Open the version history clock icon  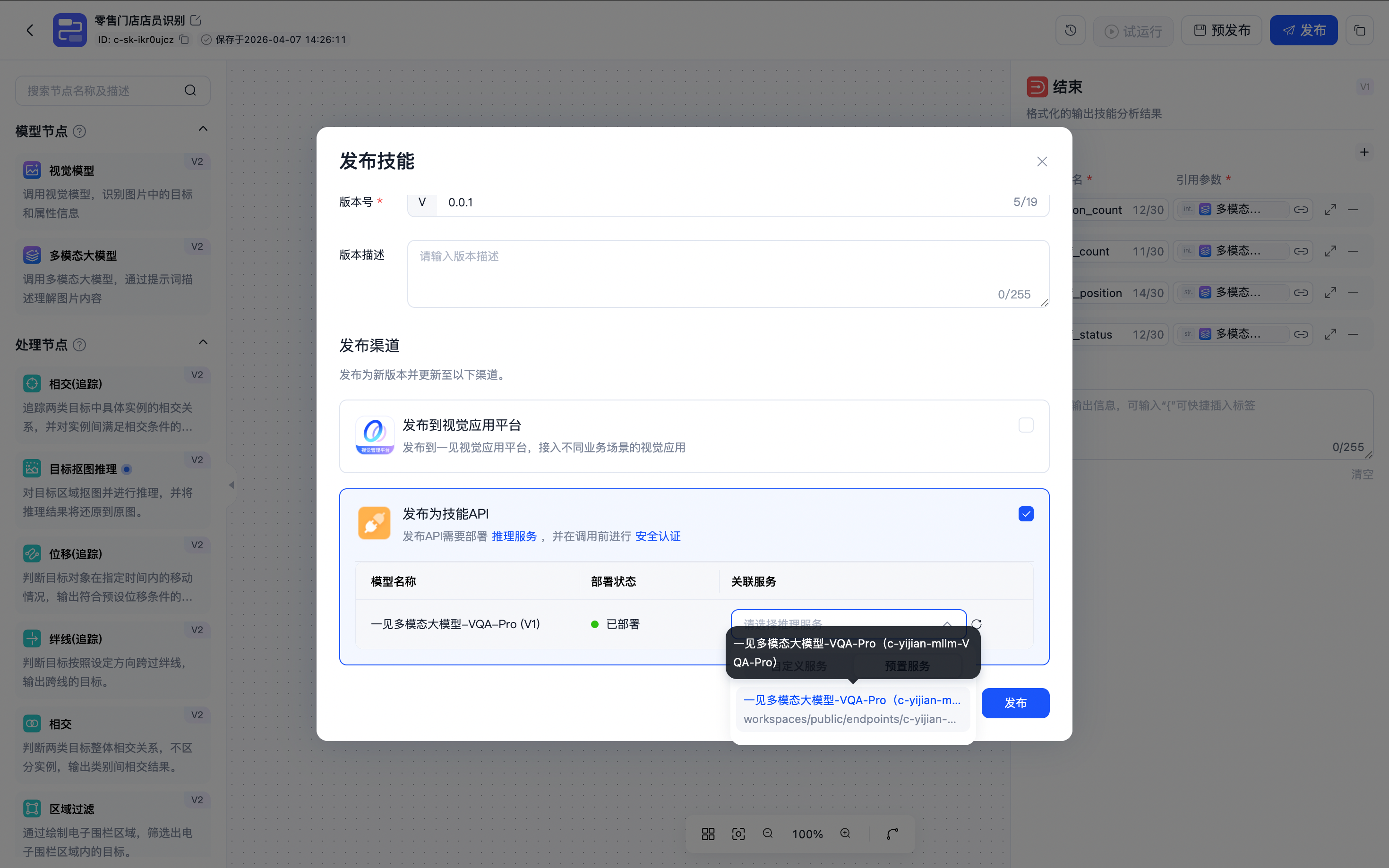click(x=1070, y=30)
